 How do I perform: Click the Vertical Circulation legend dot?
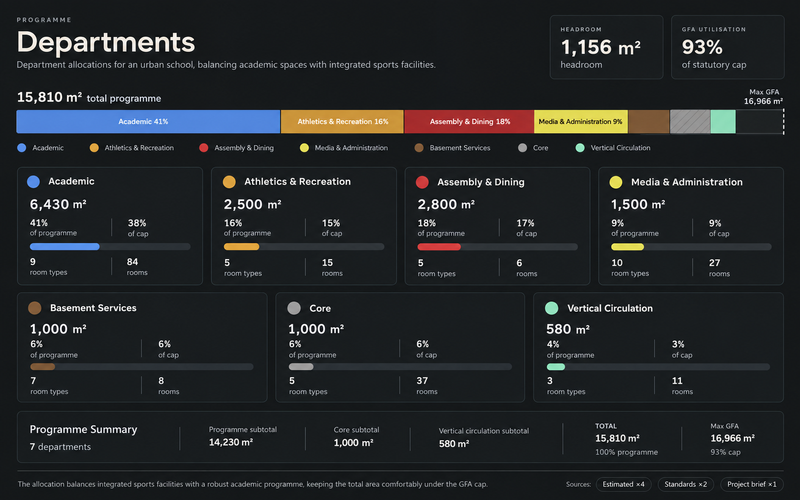coord(580,148)
